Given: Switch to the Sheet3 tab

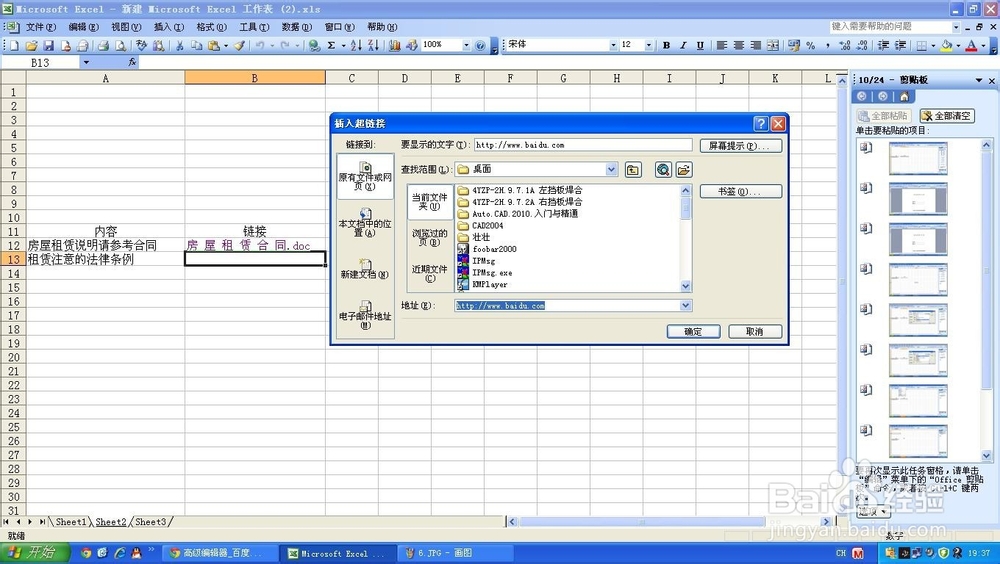Looking at the screenshot, I should 151,522.
